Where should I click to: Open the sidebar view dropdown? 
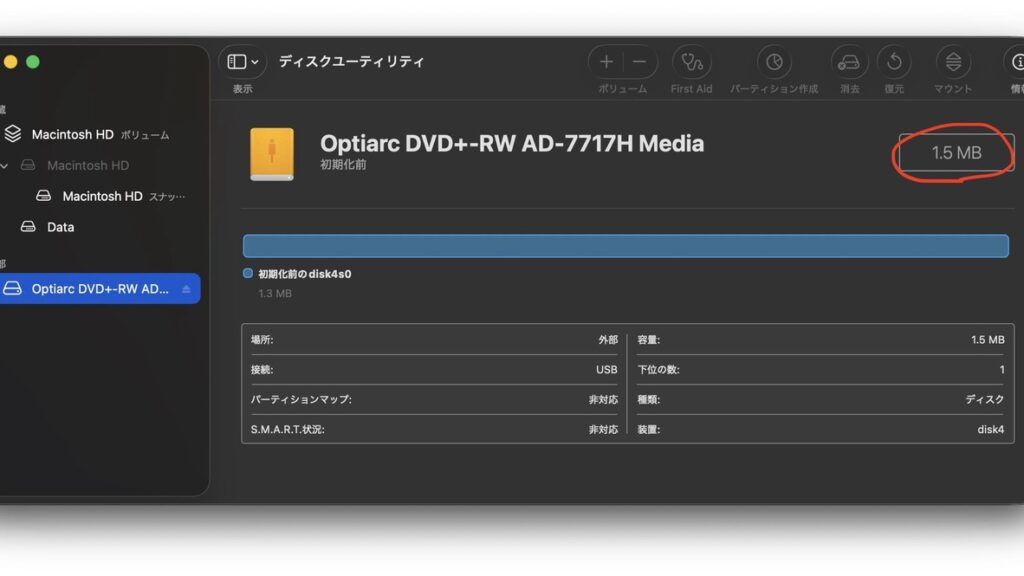coord(242,62)
